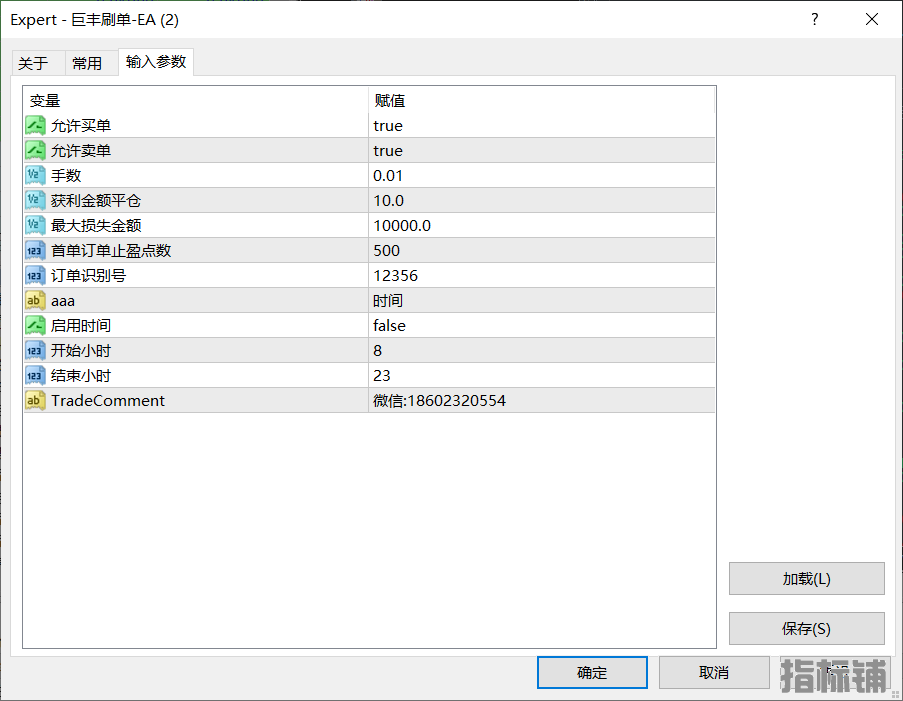This screenshot has height=701, width=903.
Task: Select the 开始小时 variable name
Action: pyautogui.click(x=81, y=351)
